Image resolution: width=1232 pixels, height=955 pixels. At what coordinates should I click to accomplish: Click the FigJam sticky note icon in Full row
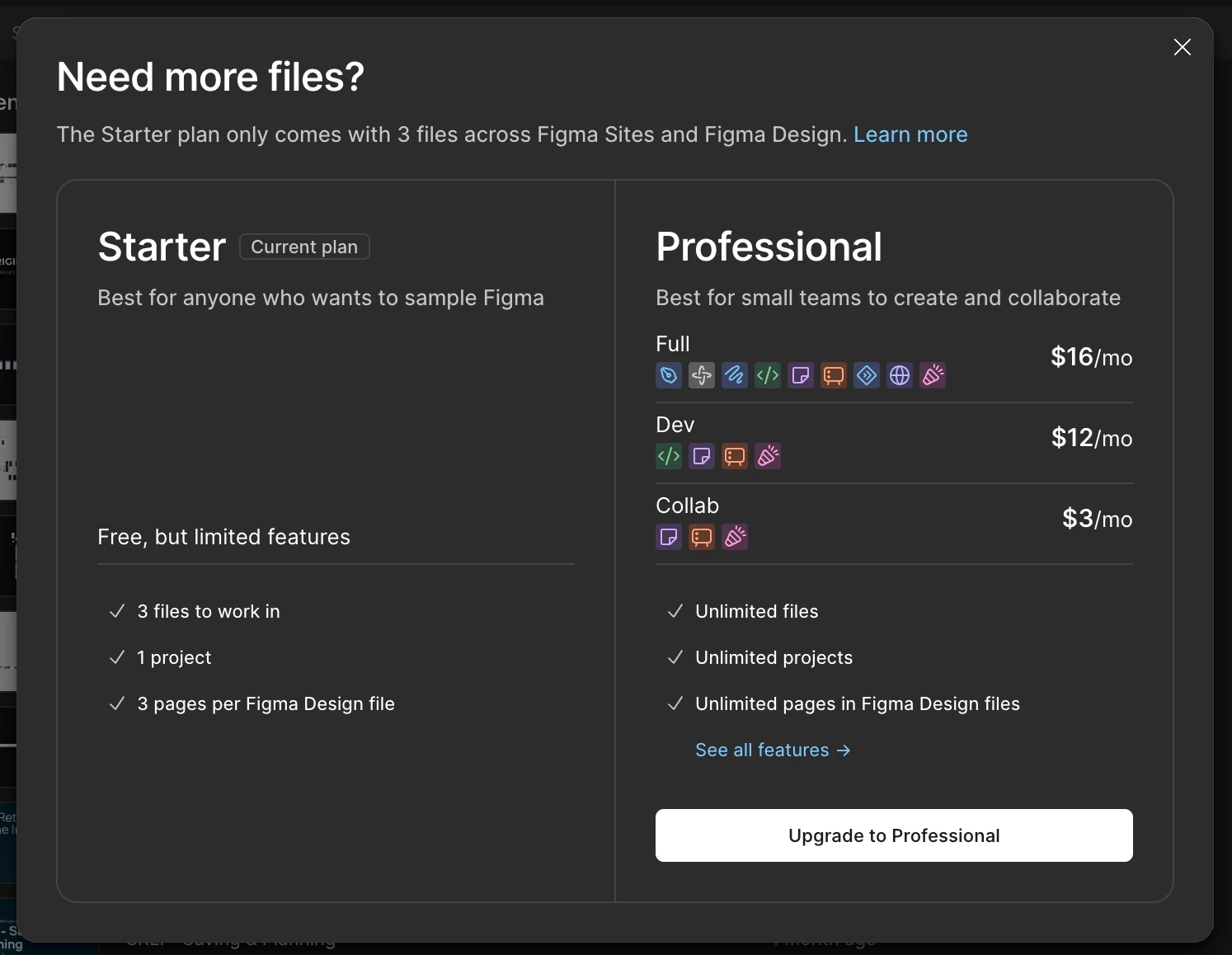(x=801, y=375)
